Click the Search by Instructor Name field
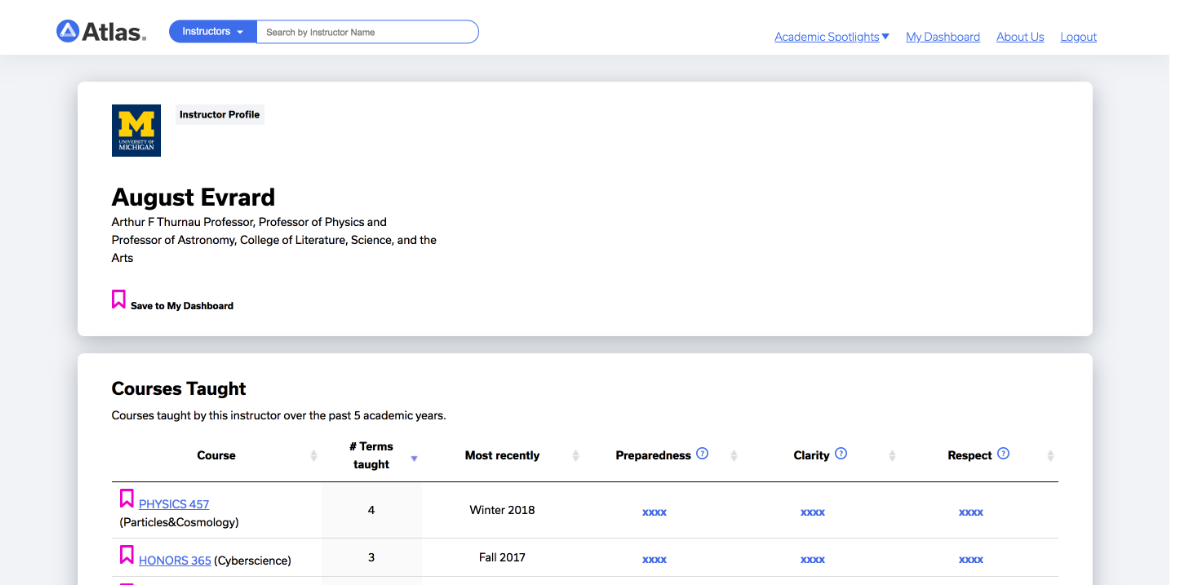 tap(366, 32)
